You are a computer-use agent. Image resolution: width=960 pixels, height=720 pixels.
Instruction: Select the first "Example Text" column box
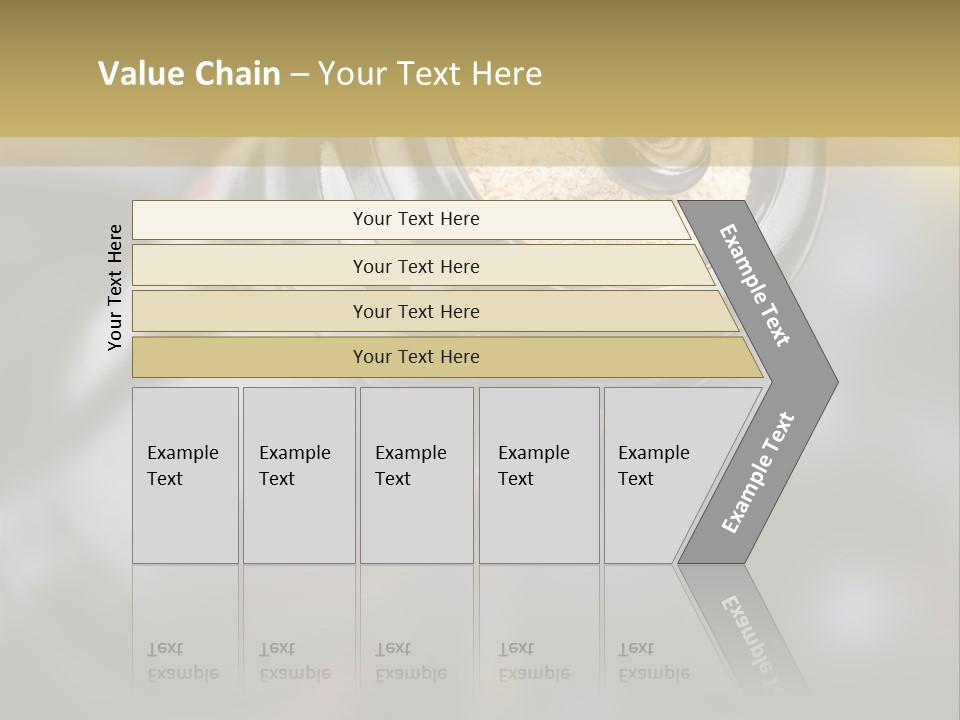185,474
